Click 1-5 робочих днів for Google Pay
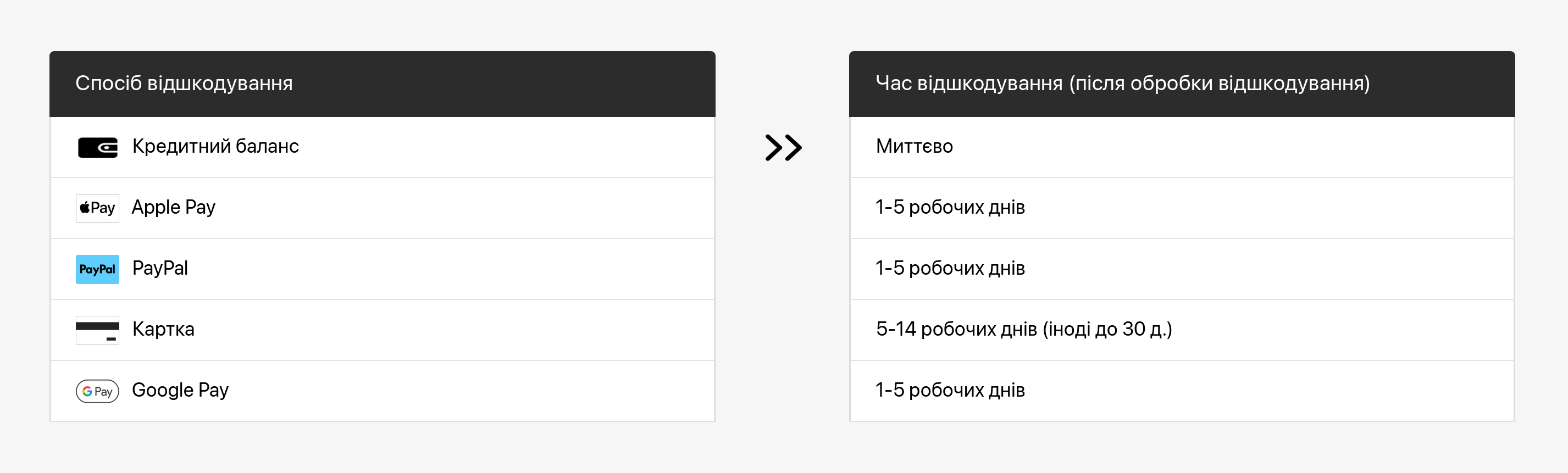 [950, 390]
